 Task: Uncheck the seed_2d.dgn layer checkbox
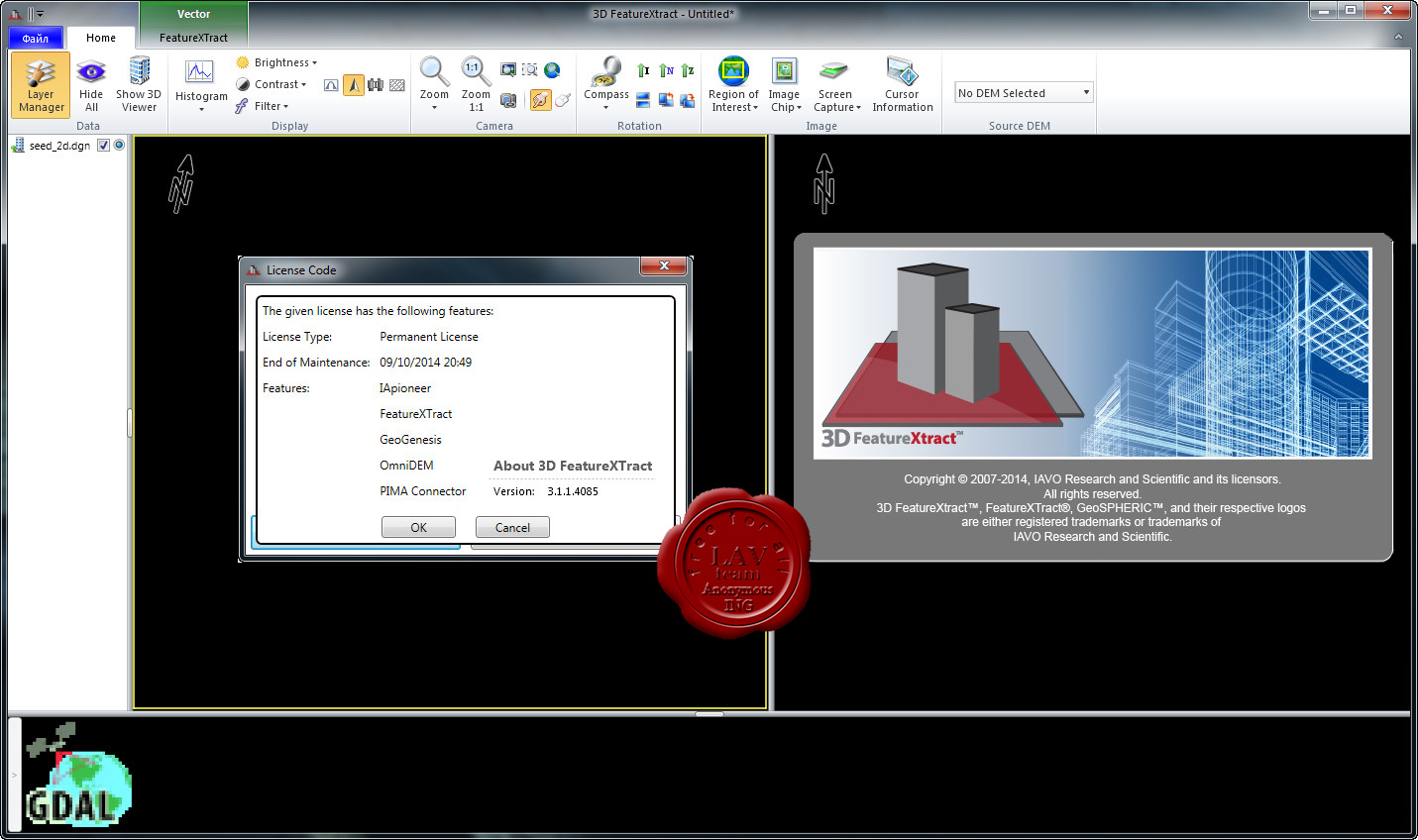[x=103, y=146]
